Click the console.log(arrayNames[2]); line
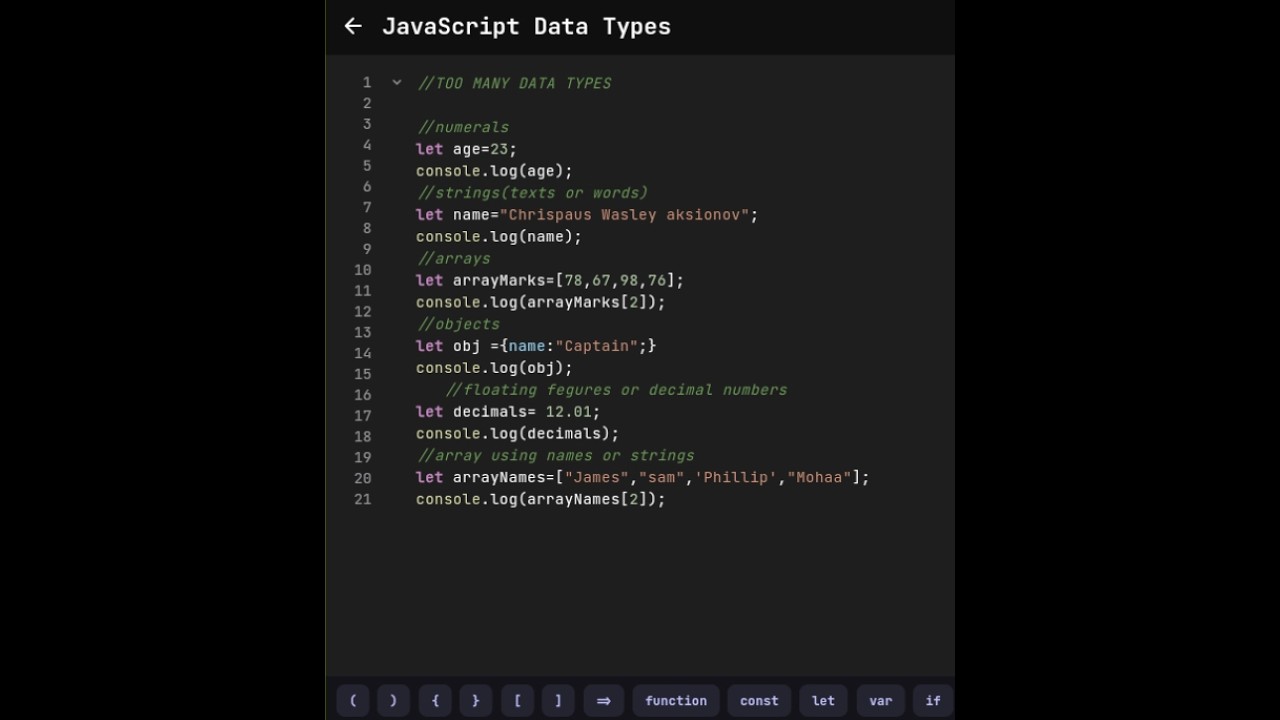 (540, 499)
